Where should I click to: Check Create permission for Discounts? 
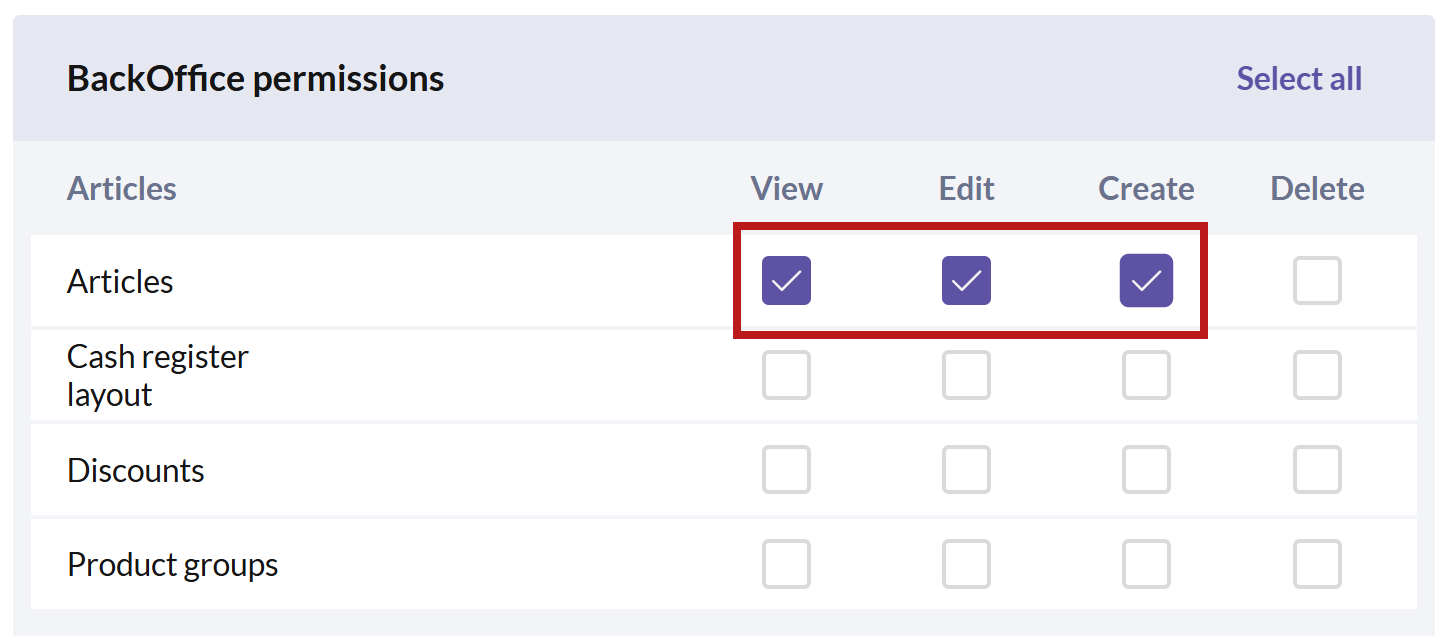pyautogui.click(x=1146, y=470)
